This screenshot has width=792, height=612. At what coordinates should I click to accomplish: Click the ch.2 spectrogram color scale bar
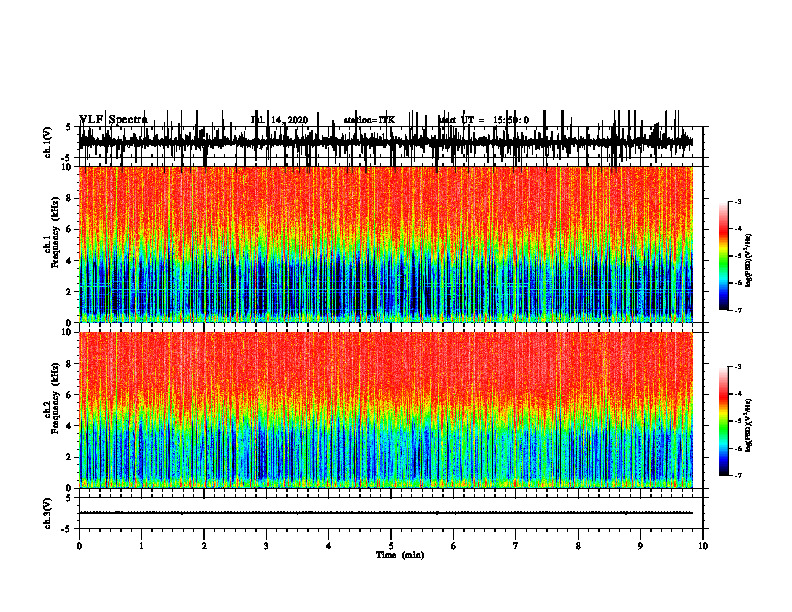point(723,421)
